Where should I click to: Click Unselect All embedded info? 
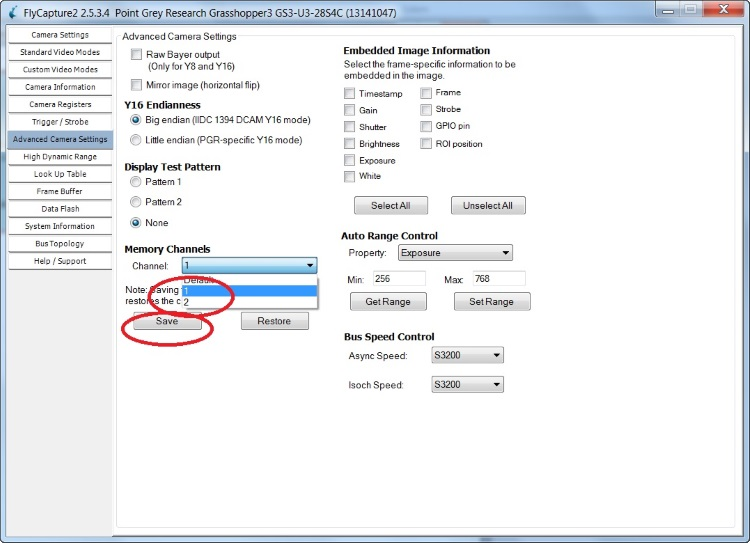488,206
